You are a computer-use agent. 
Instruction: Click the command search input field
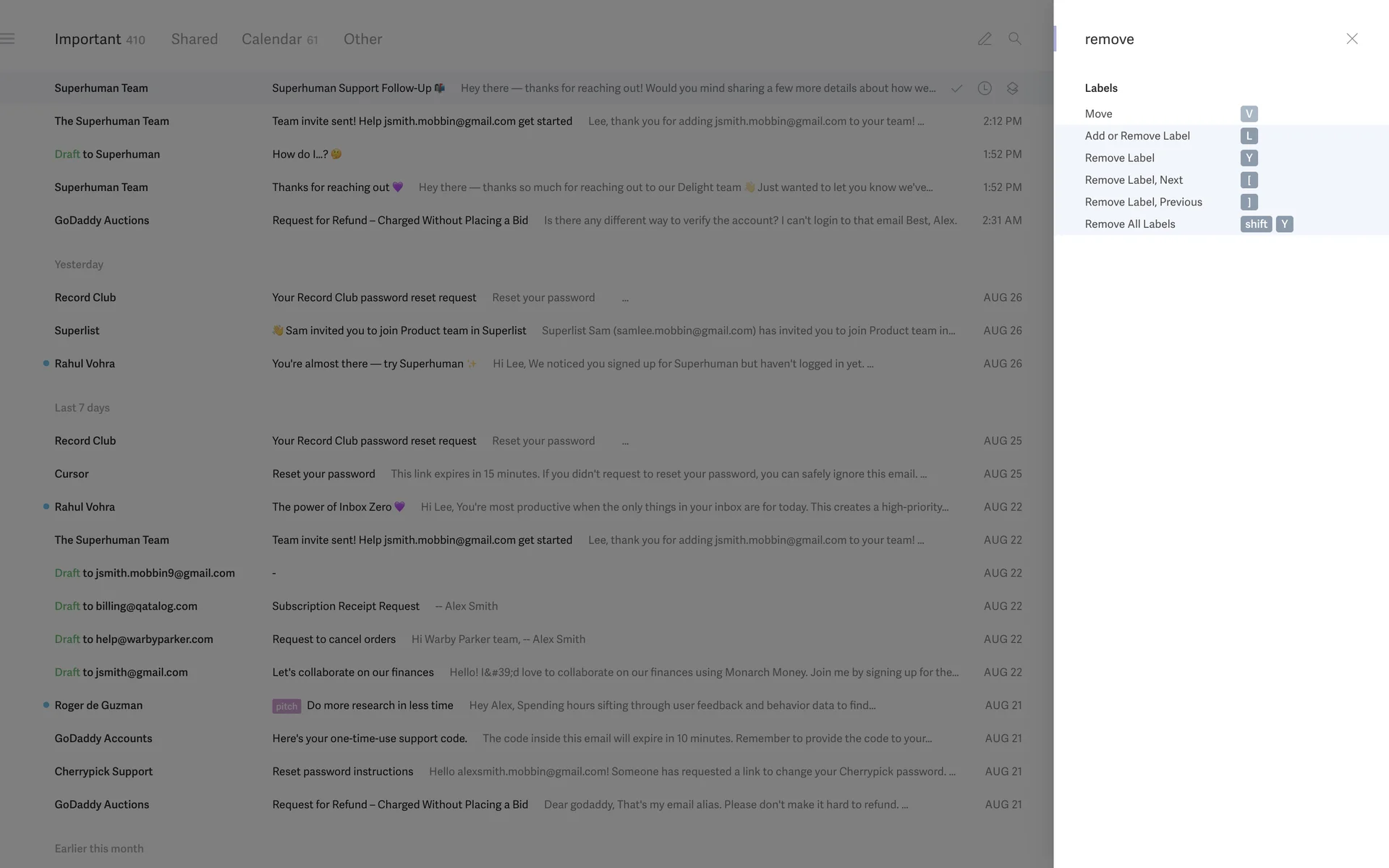point(1201,39)
